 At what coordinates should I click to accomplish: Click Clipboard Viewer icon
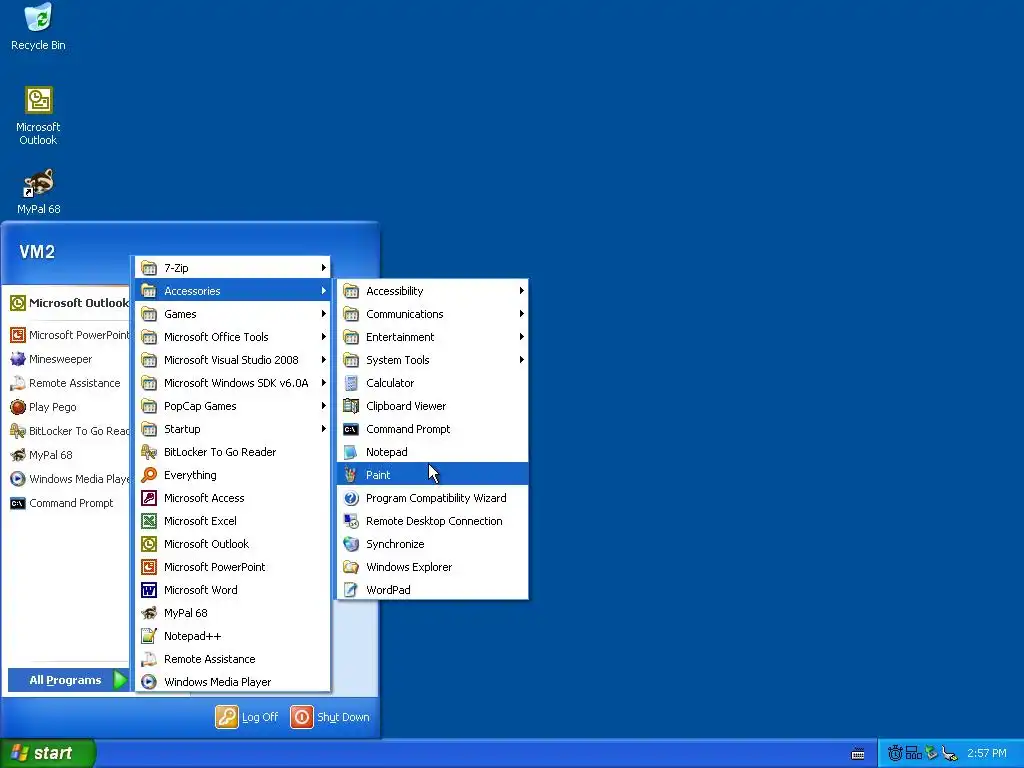(x=351, y=406)
